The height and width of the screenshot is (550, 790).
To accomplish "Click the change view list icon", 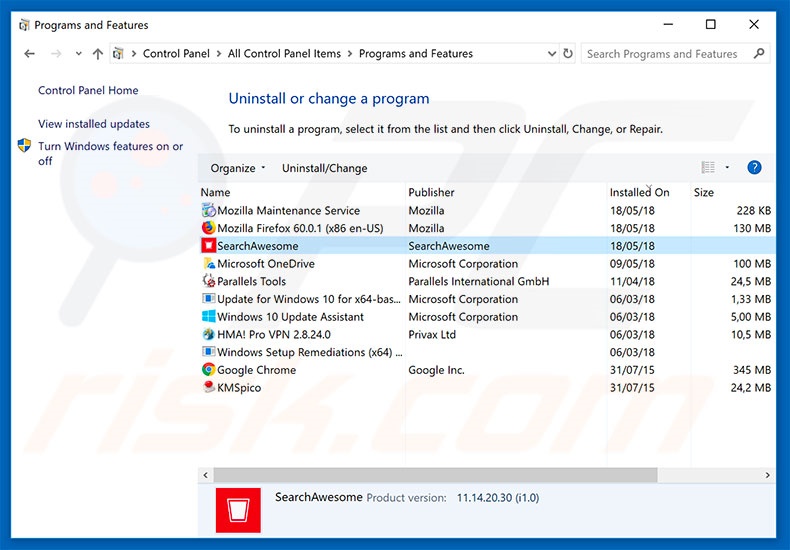I will coord(708,167).
